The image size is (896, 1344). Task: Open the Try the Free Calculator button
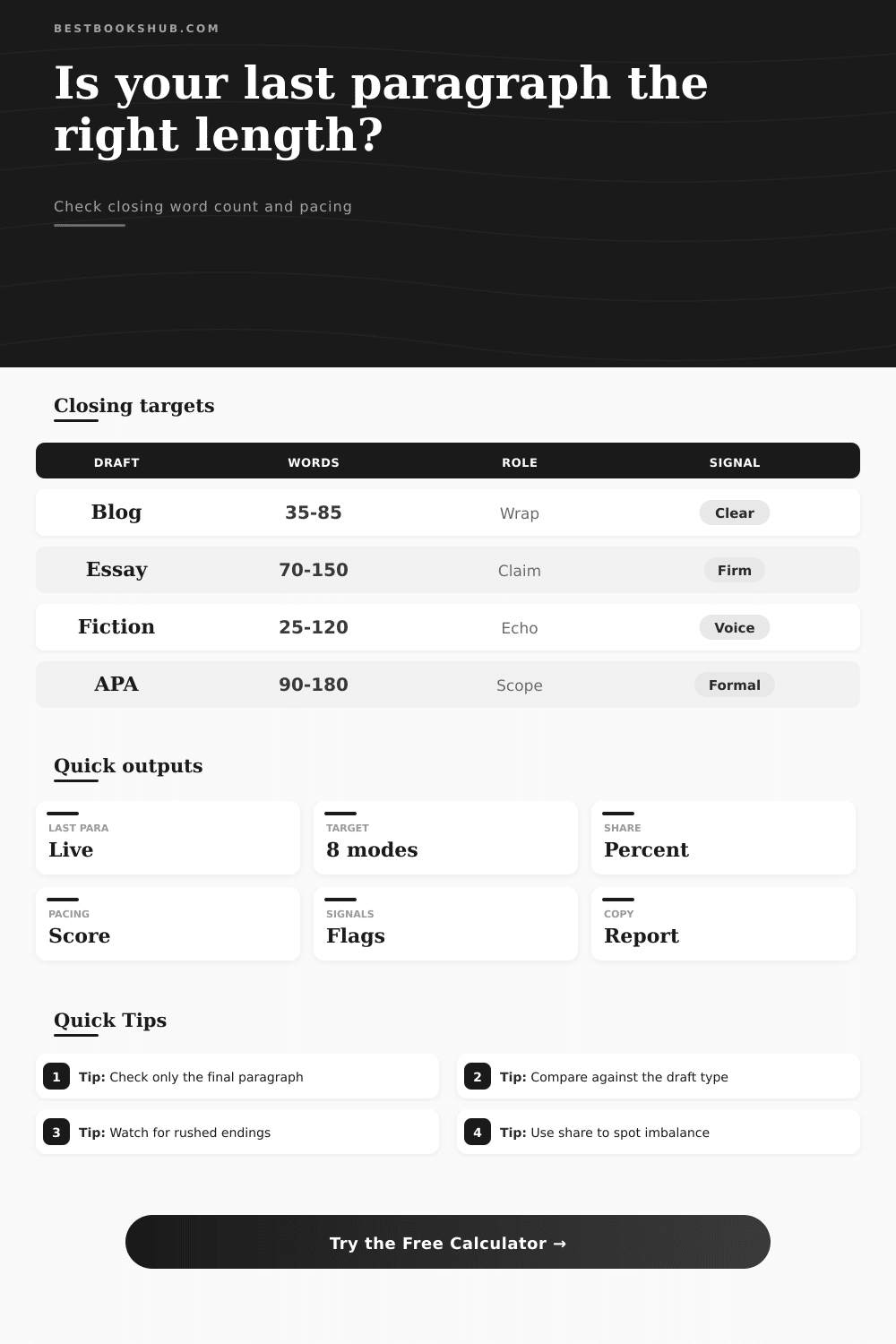tap(448, 1242)
